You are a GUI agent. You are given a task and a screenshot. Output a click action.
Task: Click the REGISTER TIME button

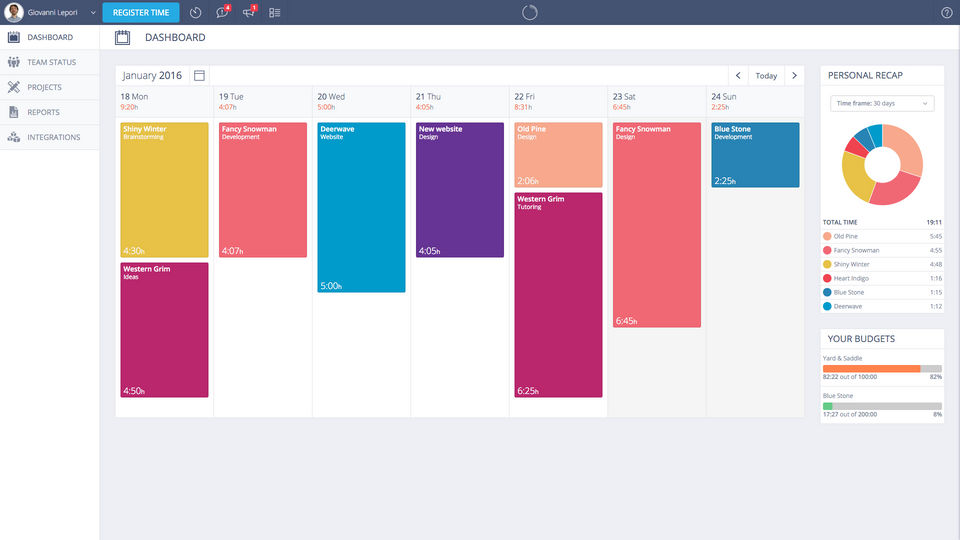click(141, 12)
